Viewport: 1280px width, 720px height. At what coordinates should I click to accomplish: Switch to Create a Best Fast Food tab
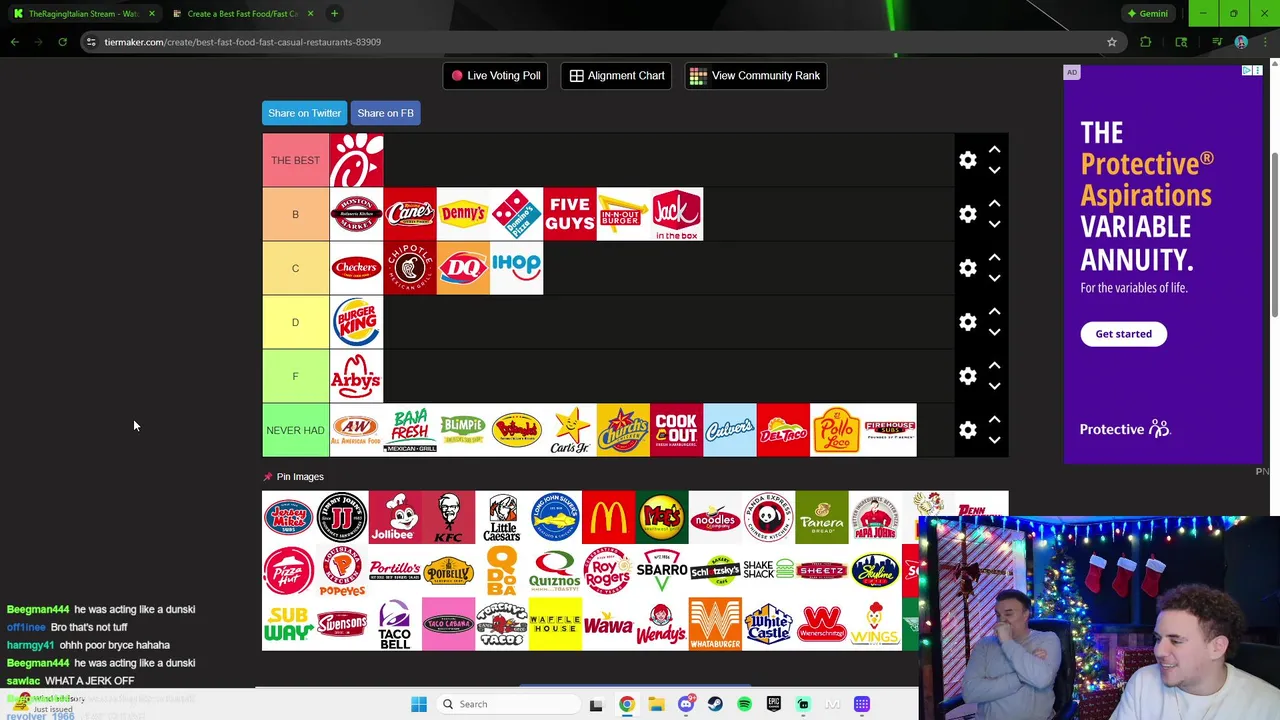[242, 14]
